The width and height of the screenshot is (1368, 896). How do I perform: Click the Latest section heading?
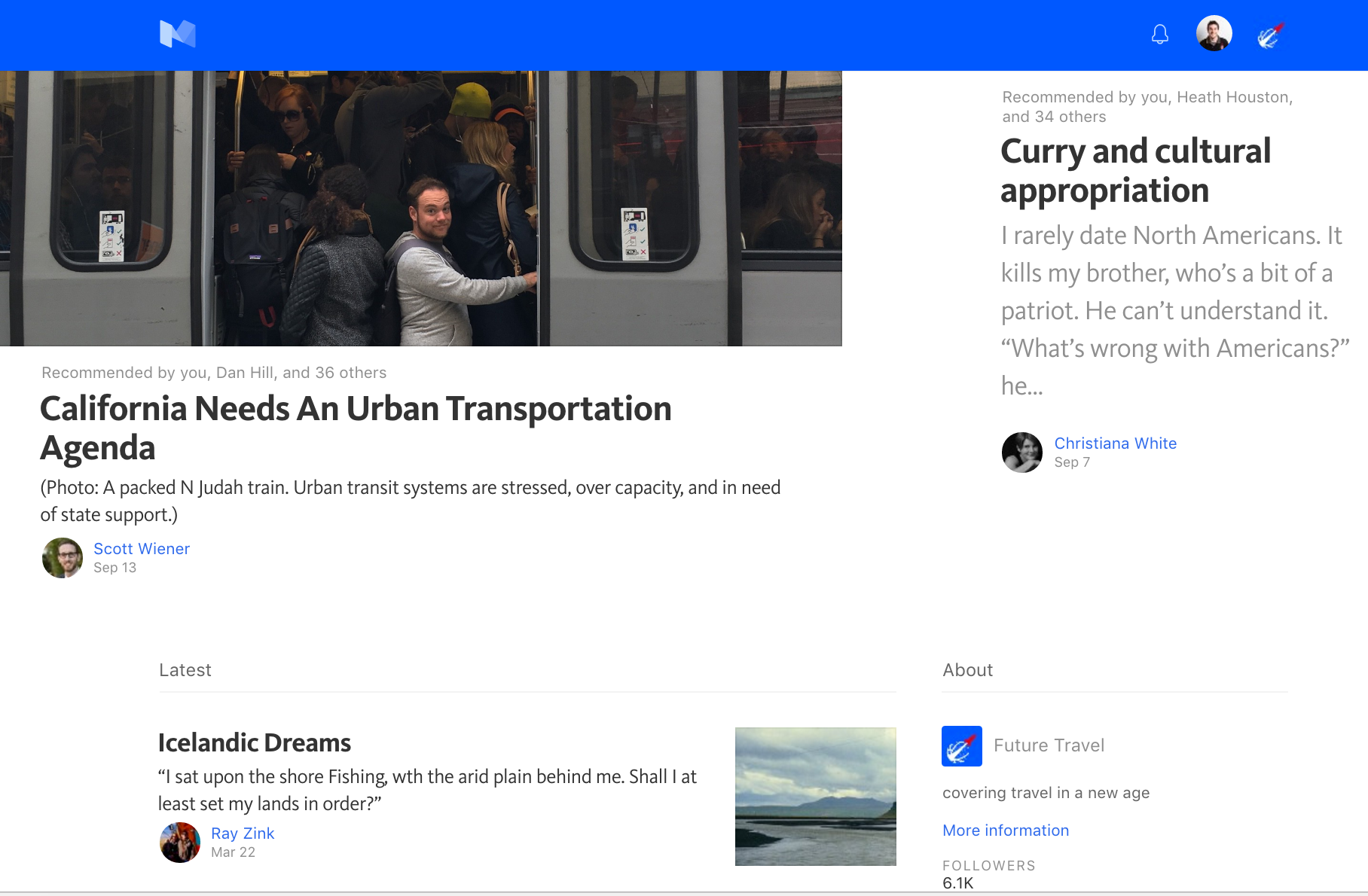click(x=185, y=670)
